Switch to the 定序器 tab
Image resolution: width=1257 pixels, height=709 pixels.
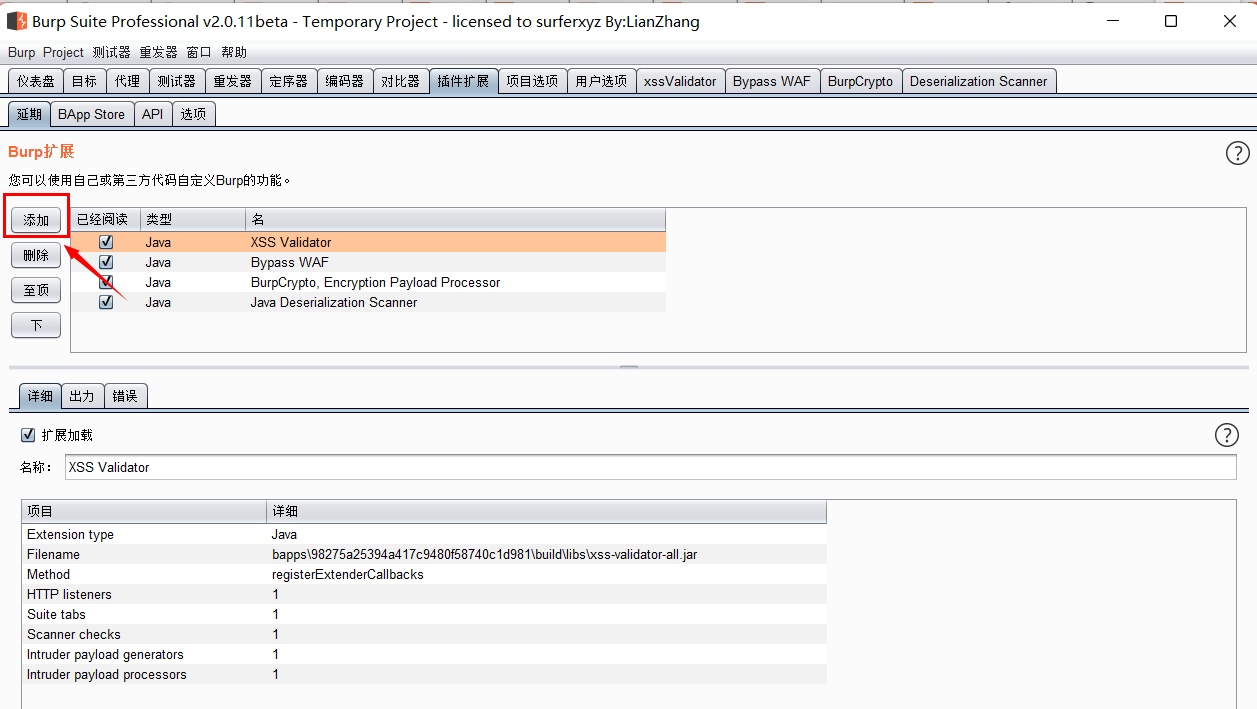[289, 81]
